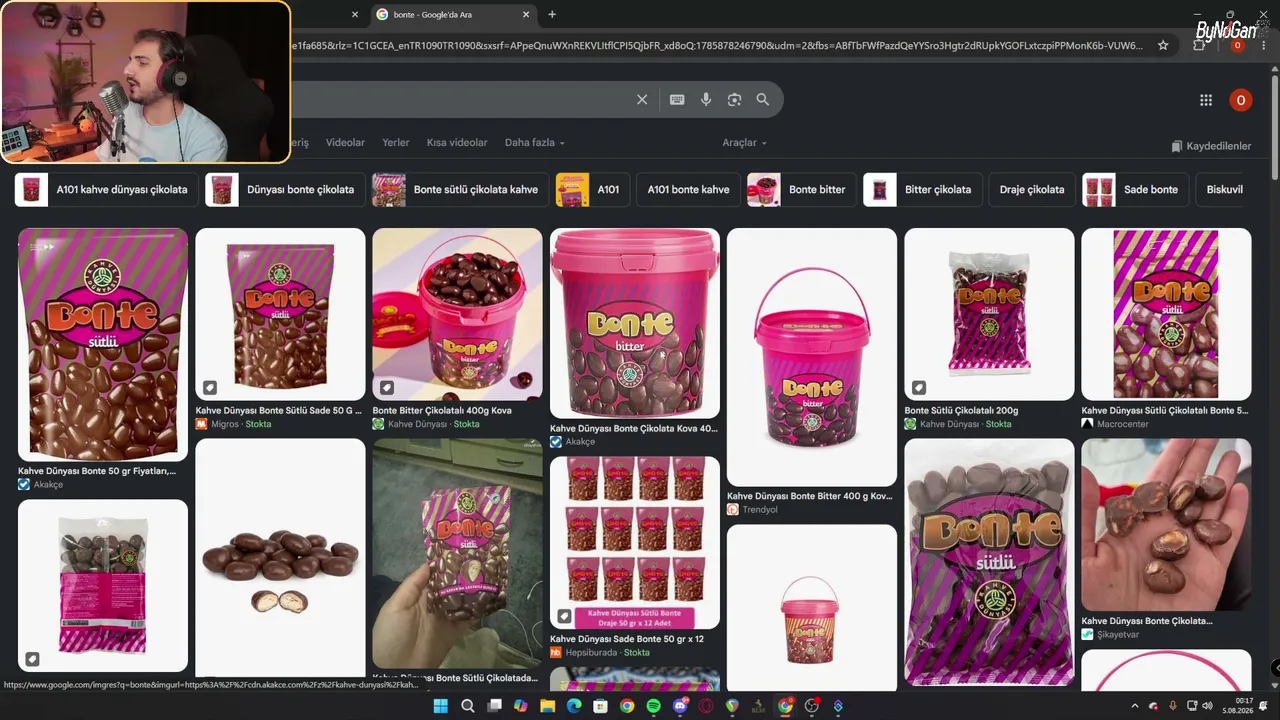This screenshot has width=1280, height=720.
Task: Switch to the Videolar tab
Action: coord(345,143)
